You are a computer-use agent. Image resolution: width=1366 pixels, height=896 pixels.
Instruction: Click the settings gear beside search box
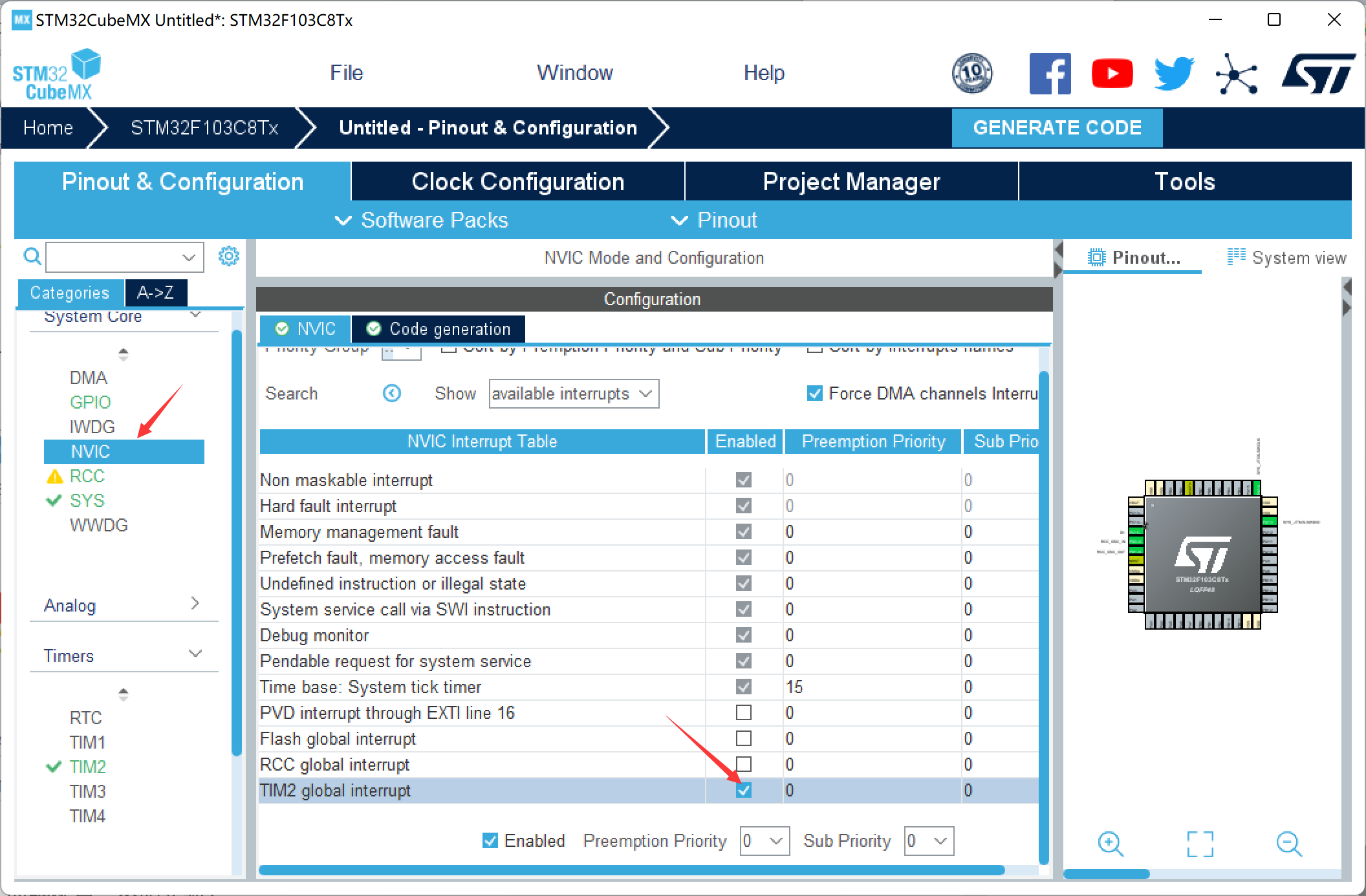[x=228, y=257]
